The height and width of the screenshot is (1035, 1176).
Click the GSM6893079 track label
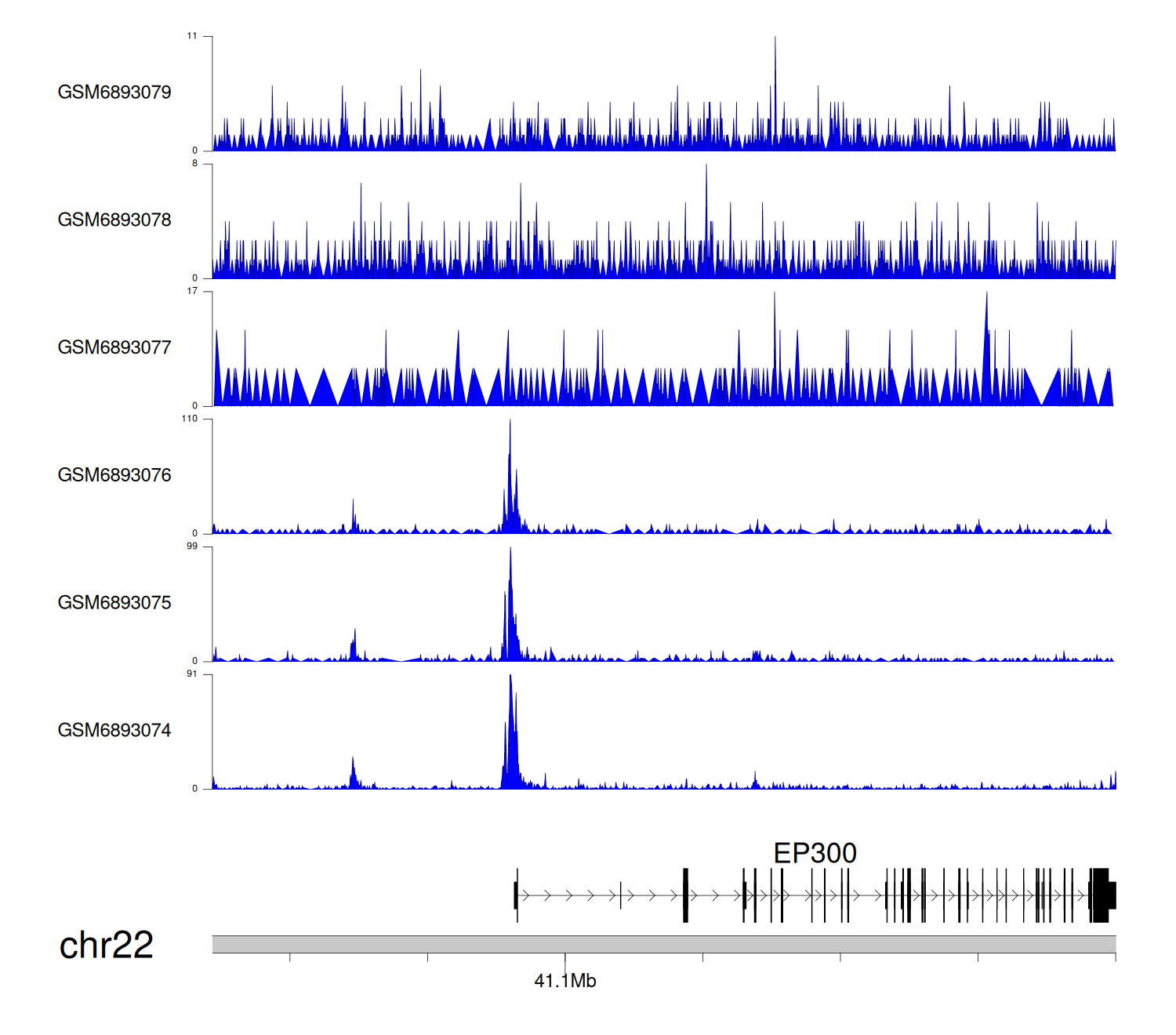pos(114,93)
